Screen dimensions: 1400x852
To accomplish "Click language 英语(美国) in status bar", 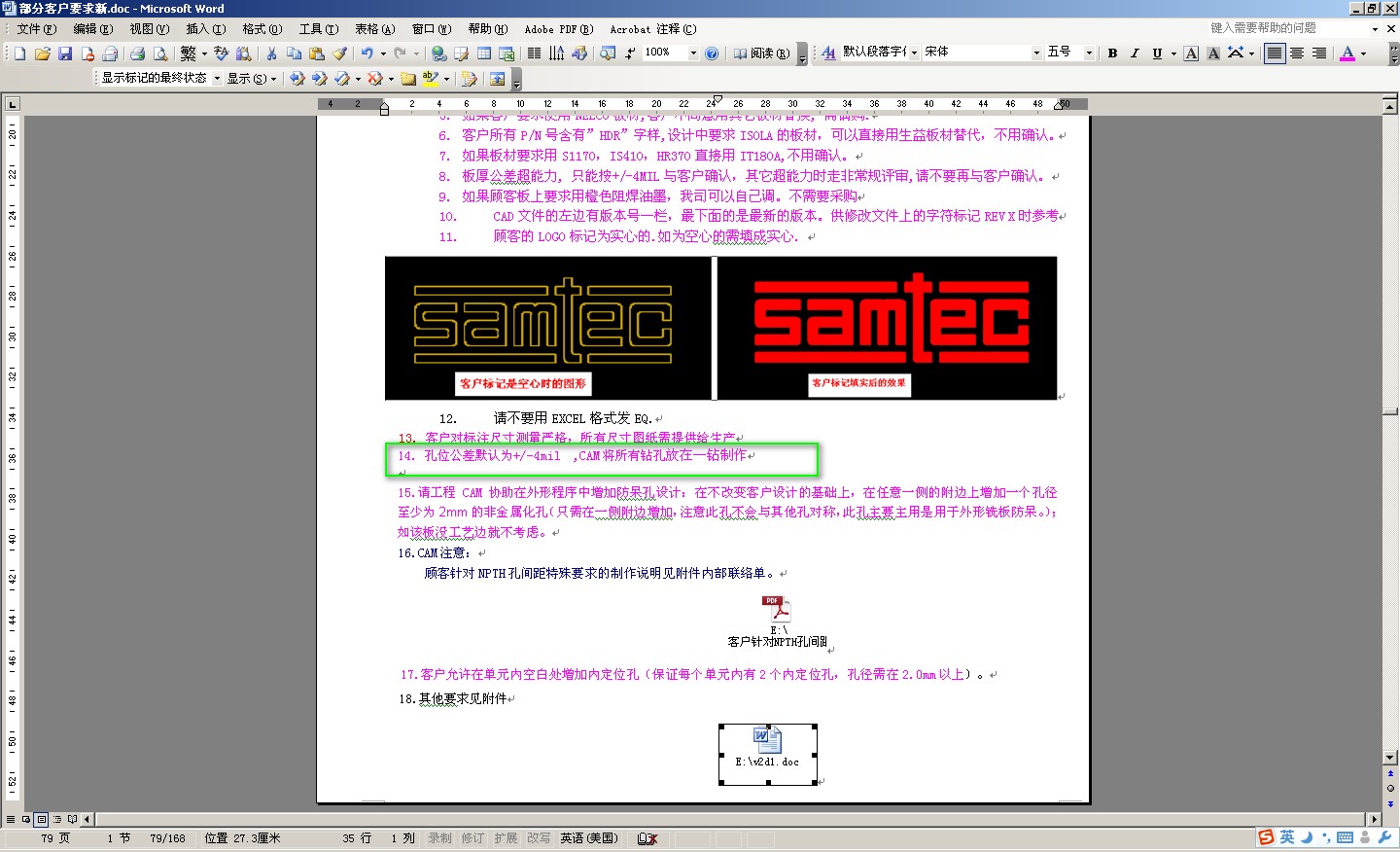I will [589, 838].
